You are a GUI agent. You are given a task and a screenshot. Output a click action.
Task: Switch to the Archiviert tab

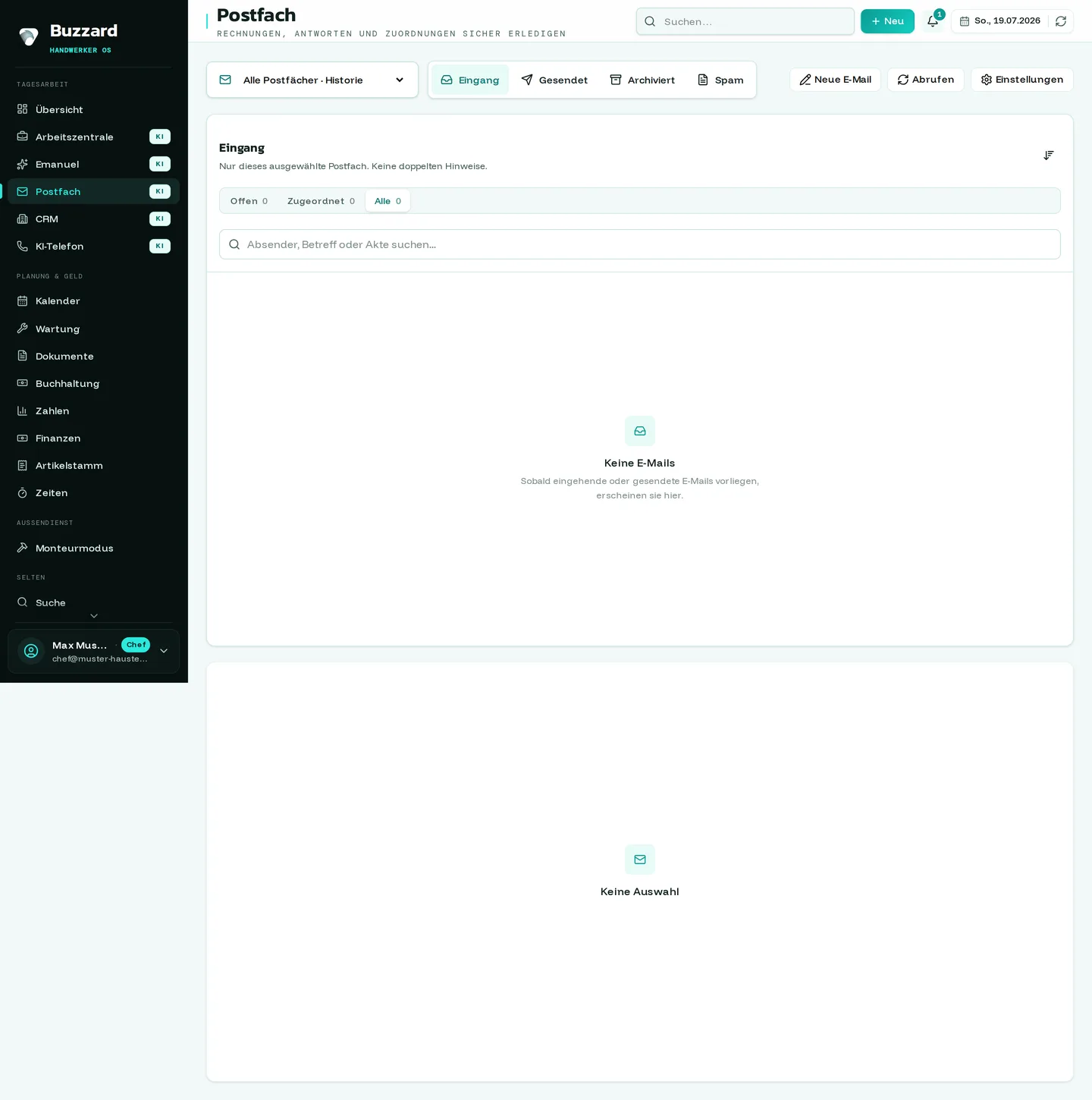click(642, 80)
